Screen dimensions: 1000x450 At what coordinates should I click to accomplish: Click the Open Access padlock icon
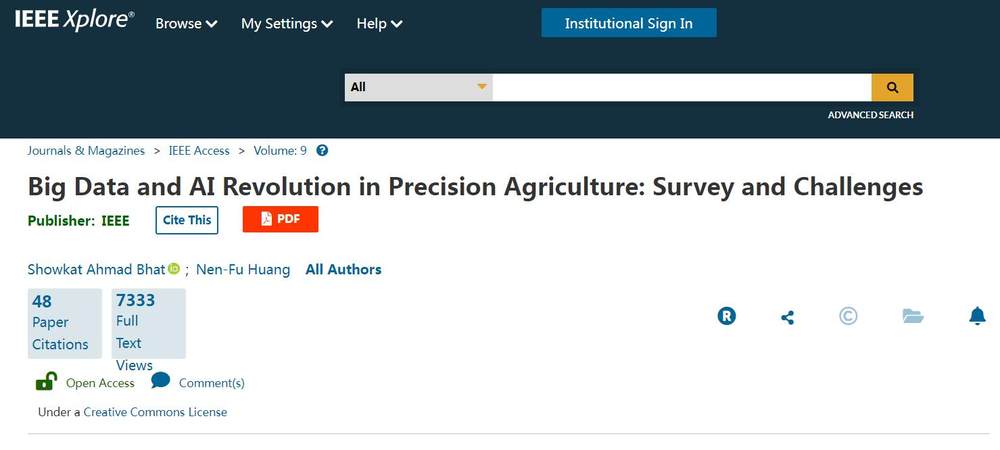[x=46, y=381]
